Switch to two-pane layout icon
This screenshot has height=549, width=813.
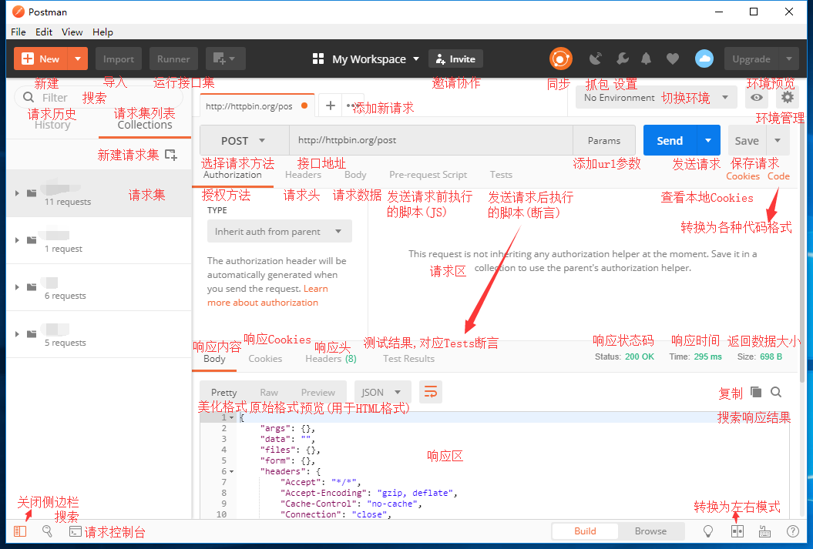(737, 531)
